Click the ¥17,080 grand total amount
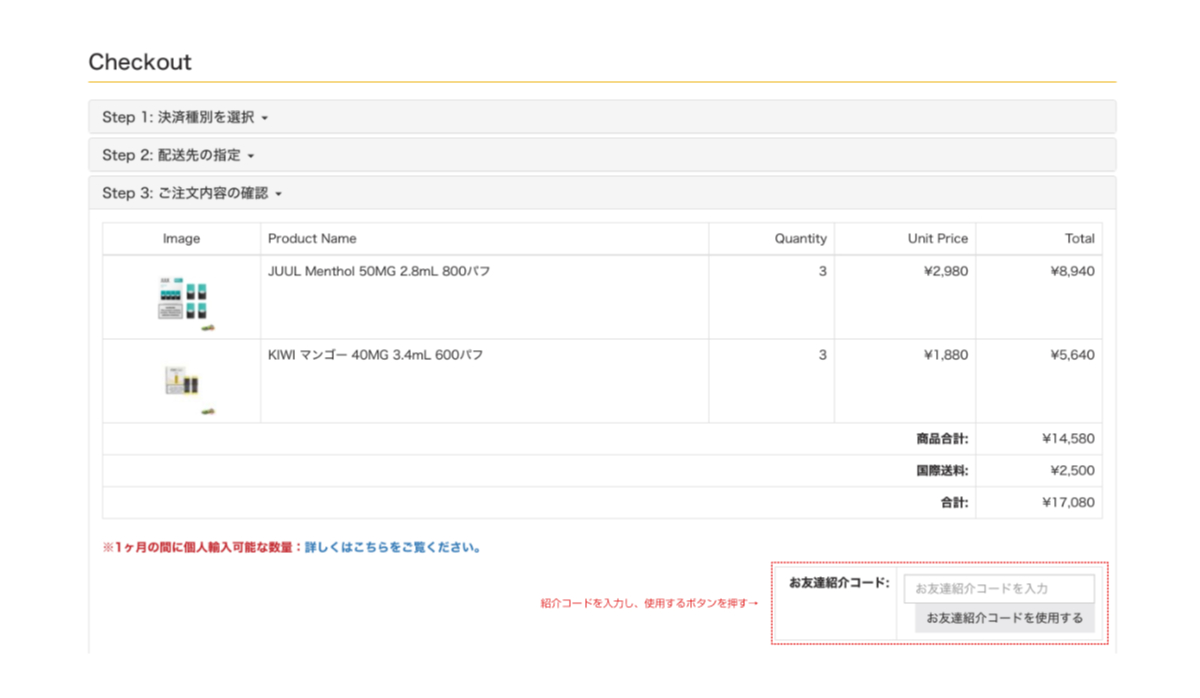This screenshot has width=1200, height=698. [1068, 503]
